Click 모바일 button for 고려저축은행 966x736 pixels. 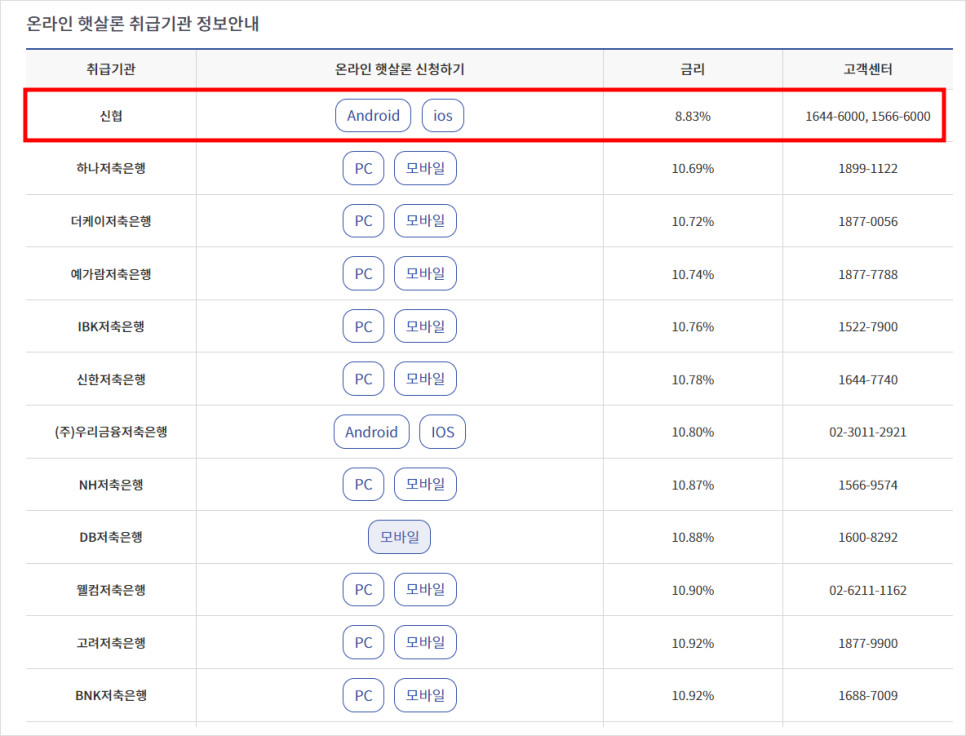(x=425, y=642)
